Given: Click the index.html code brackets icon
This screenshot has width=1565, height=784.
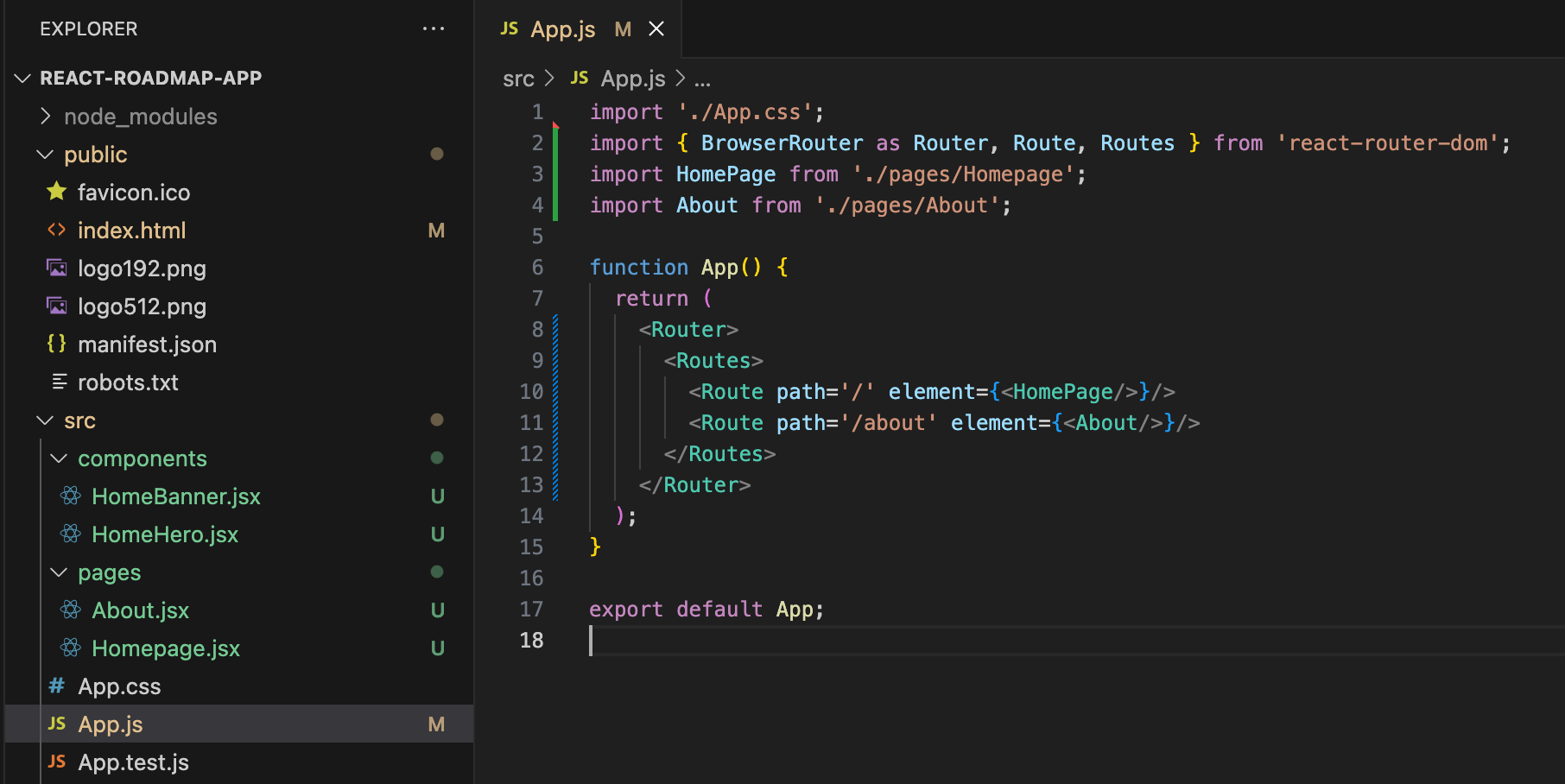Looking at the screenshot, I should (57, 230).
